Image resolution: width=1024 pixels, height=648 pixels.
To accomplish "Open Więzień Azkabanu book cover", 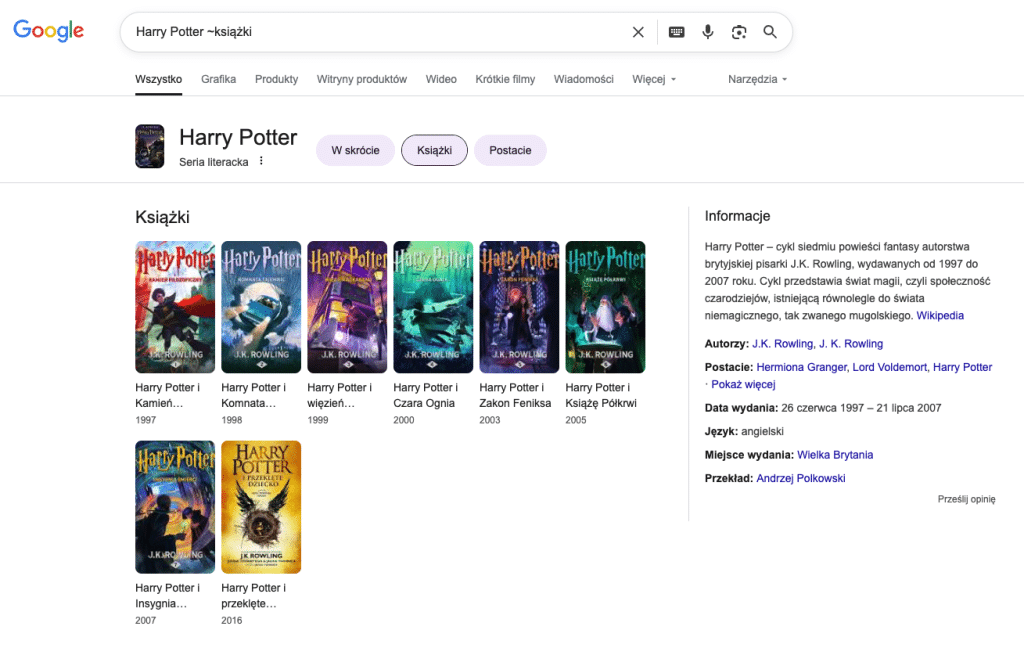I will [347, 307].
